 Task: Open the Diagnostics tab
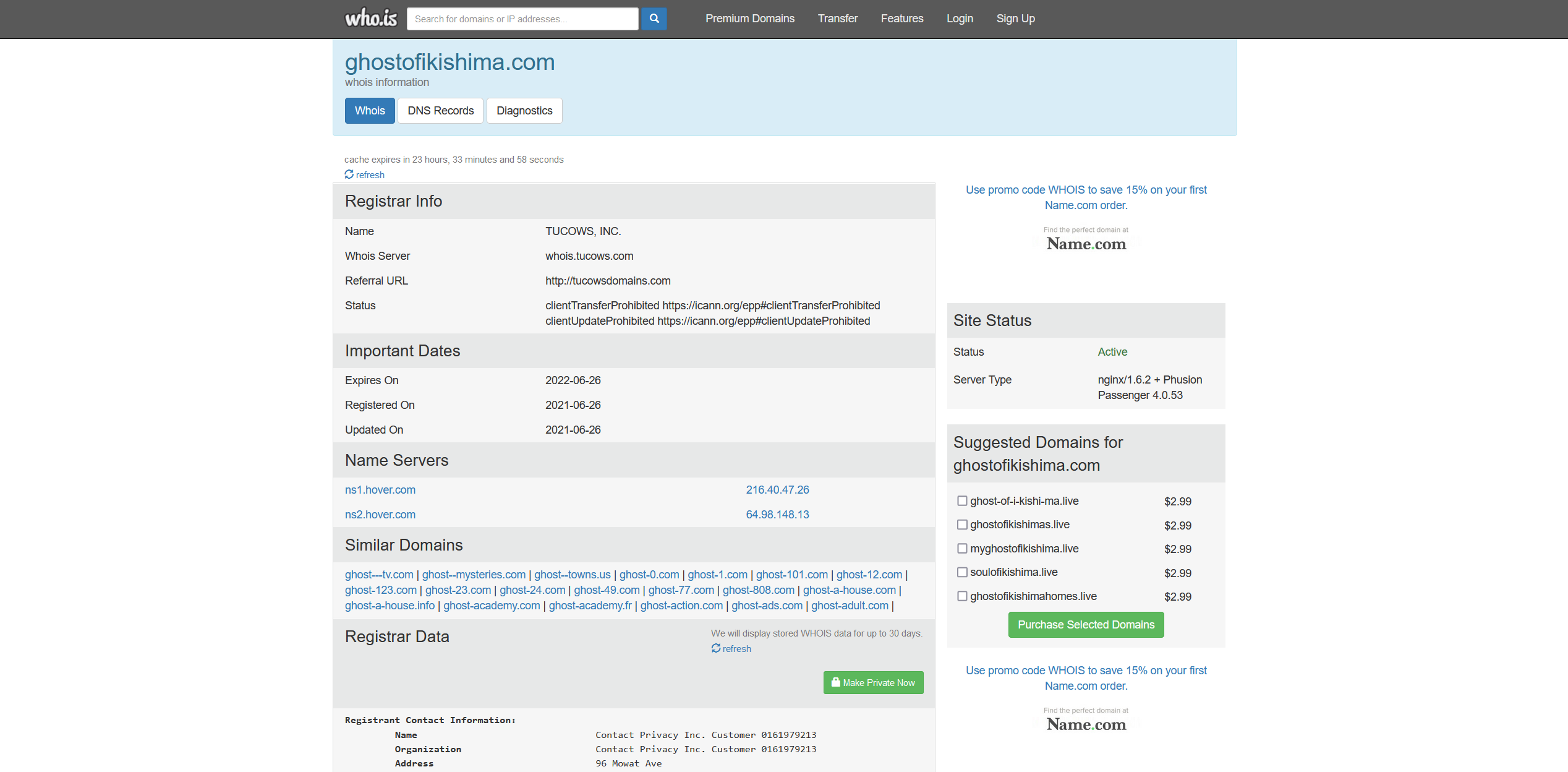pos(524,111)
